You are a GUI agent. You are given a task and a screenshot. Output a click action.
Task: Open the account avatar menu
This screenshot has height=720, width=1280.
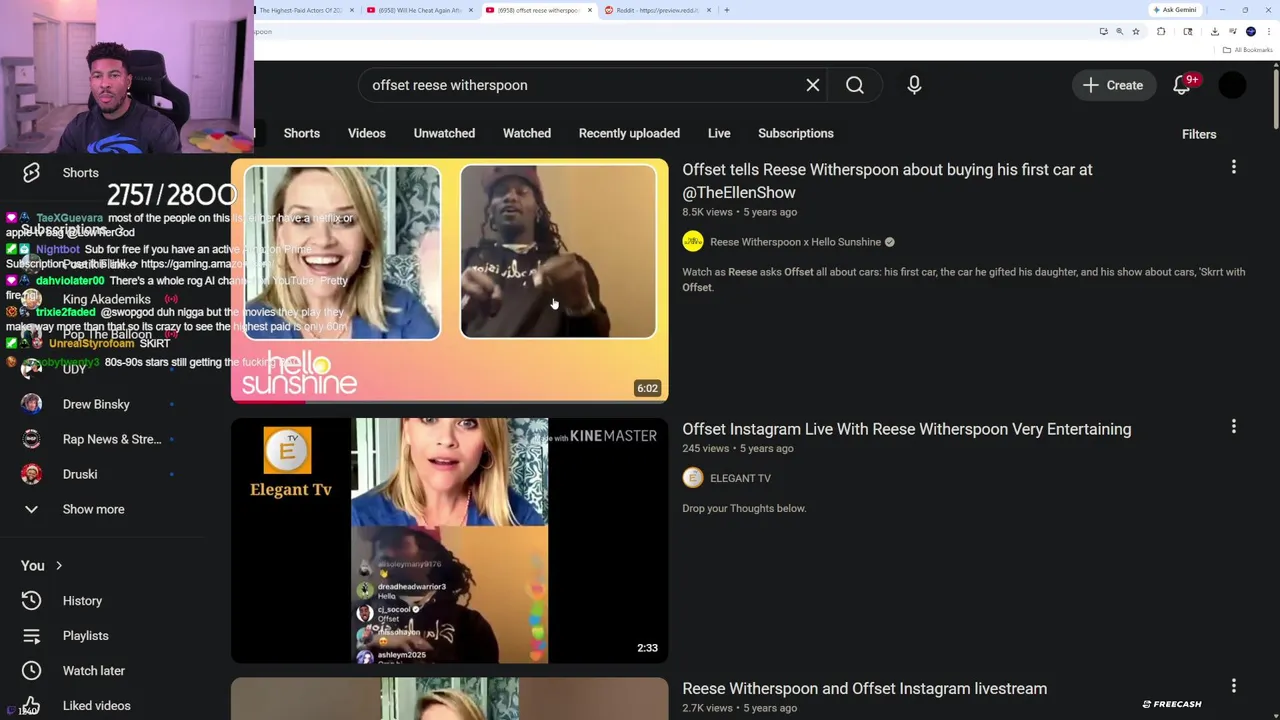point(1232,85)
